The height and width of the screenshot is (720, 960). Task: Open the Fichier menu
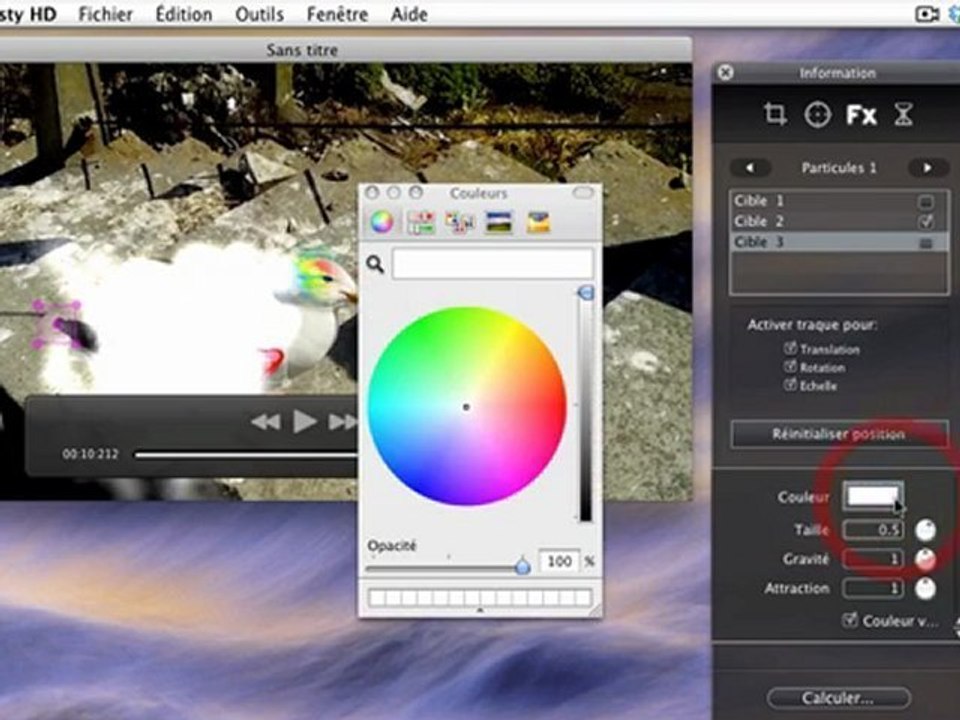(105, 14)
